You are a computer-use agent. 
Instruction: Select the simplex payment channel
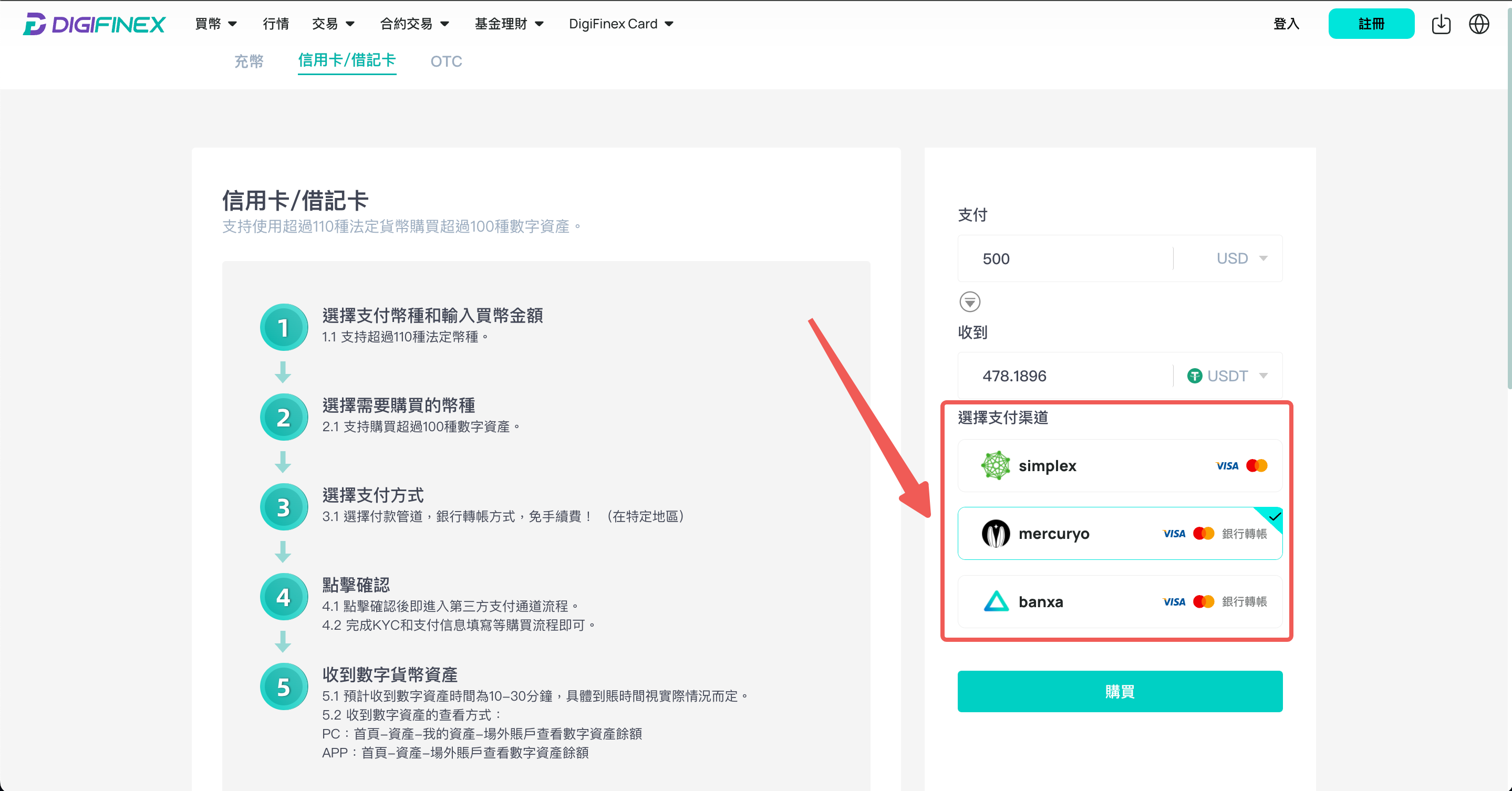1120,465
